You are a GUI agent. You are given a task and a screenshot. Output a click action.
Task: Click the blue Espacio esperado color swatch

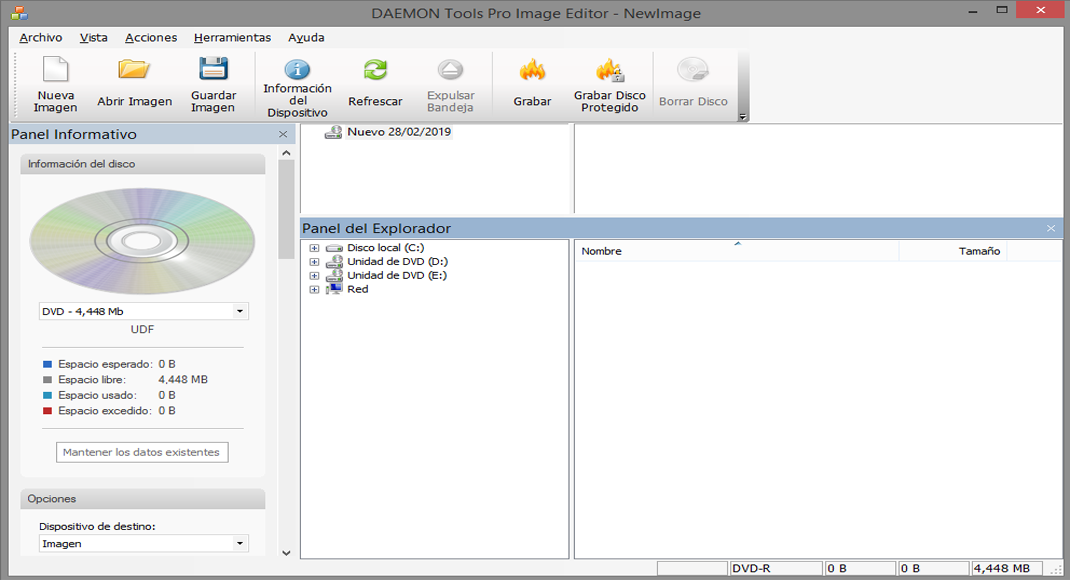[x=48, y=364]
